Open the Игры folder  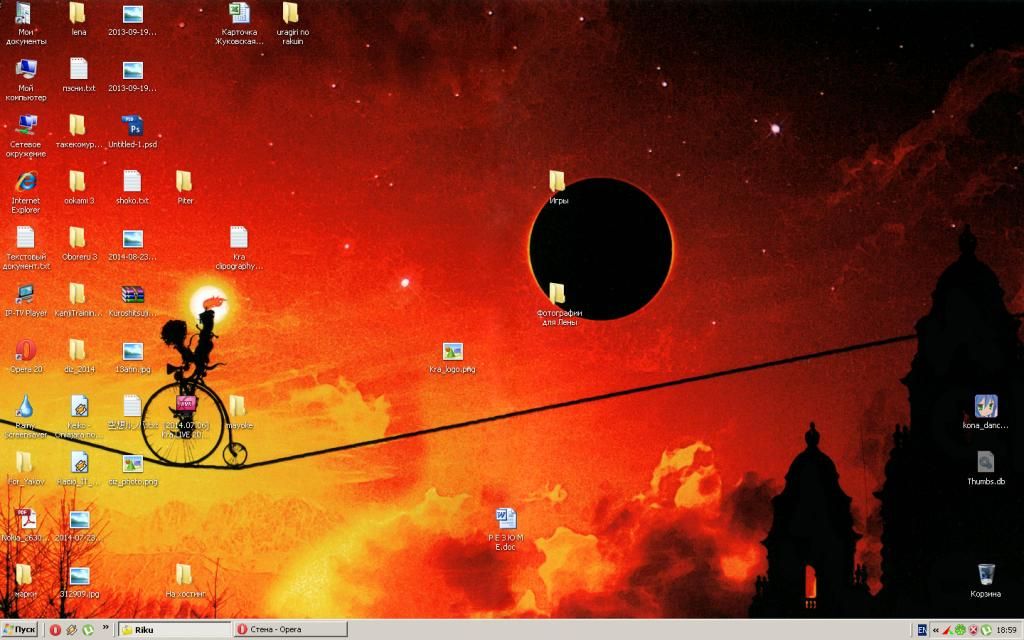(558, 182)
